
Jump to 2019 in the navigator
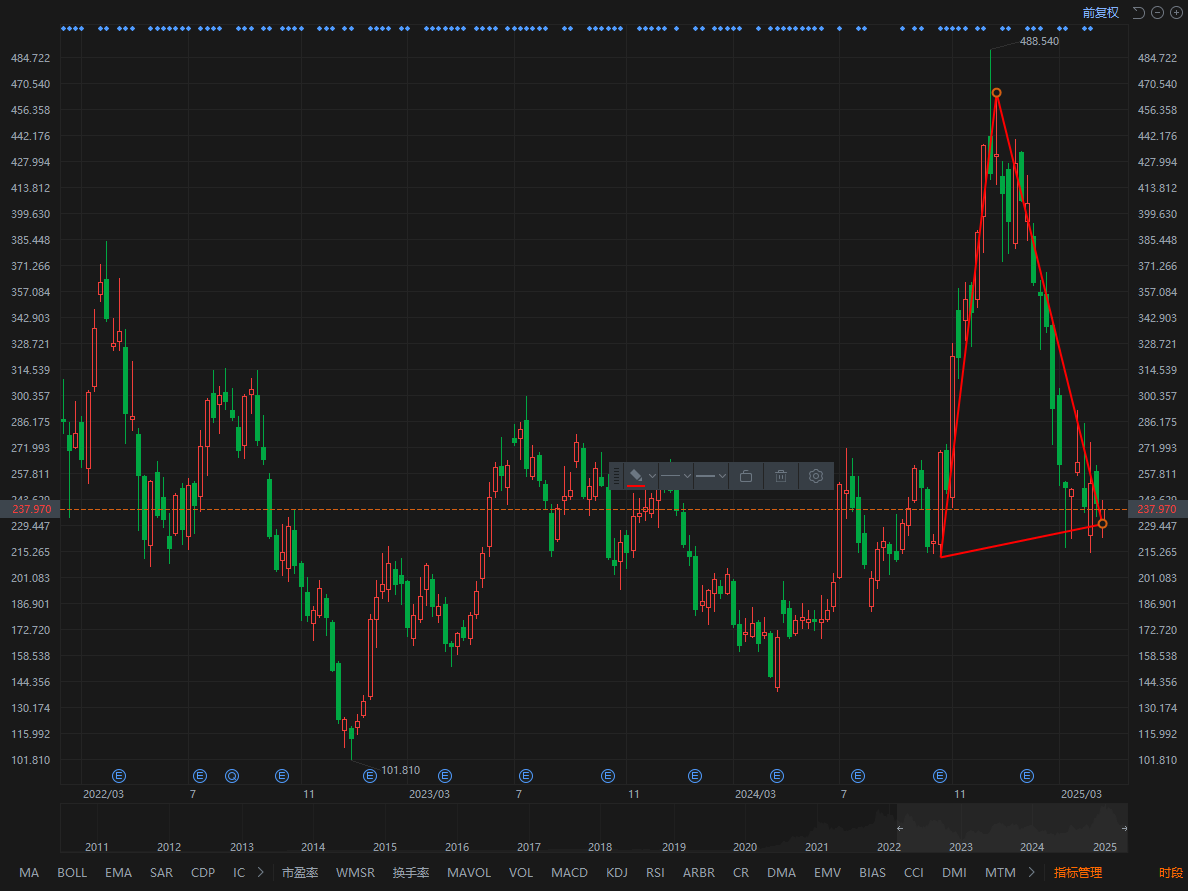pyautogui.click(x=674, y=847)
